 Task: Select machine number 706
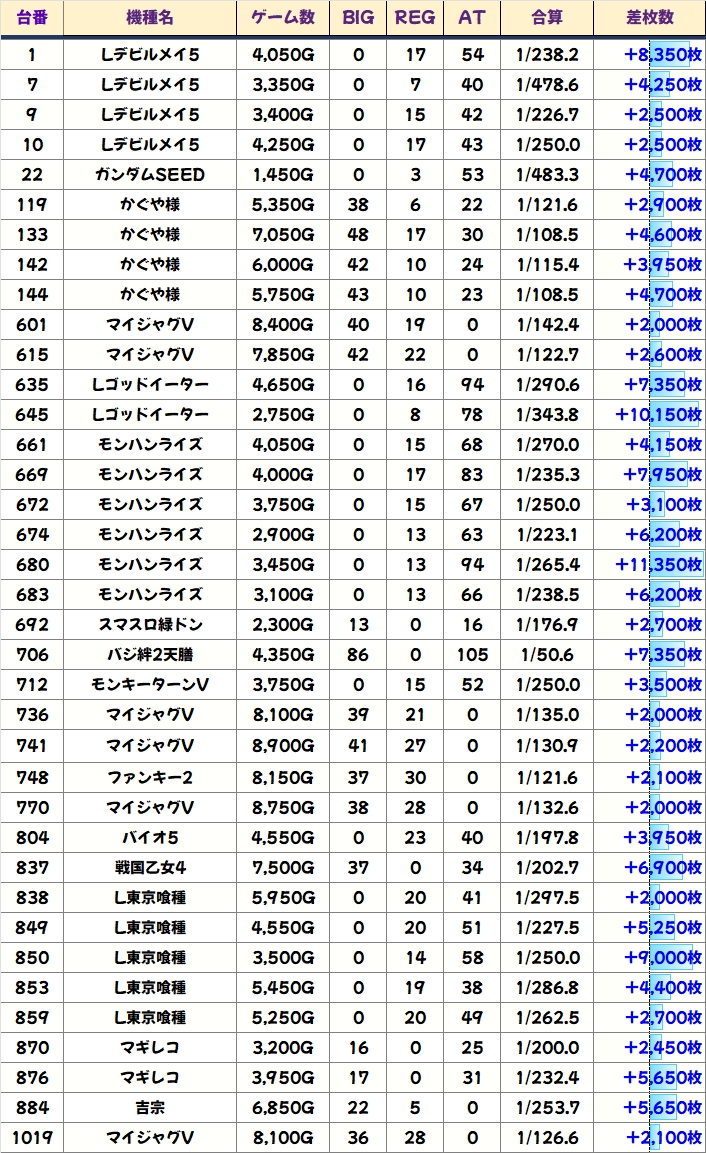tap(32, 654)
